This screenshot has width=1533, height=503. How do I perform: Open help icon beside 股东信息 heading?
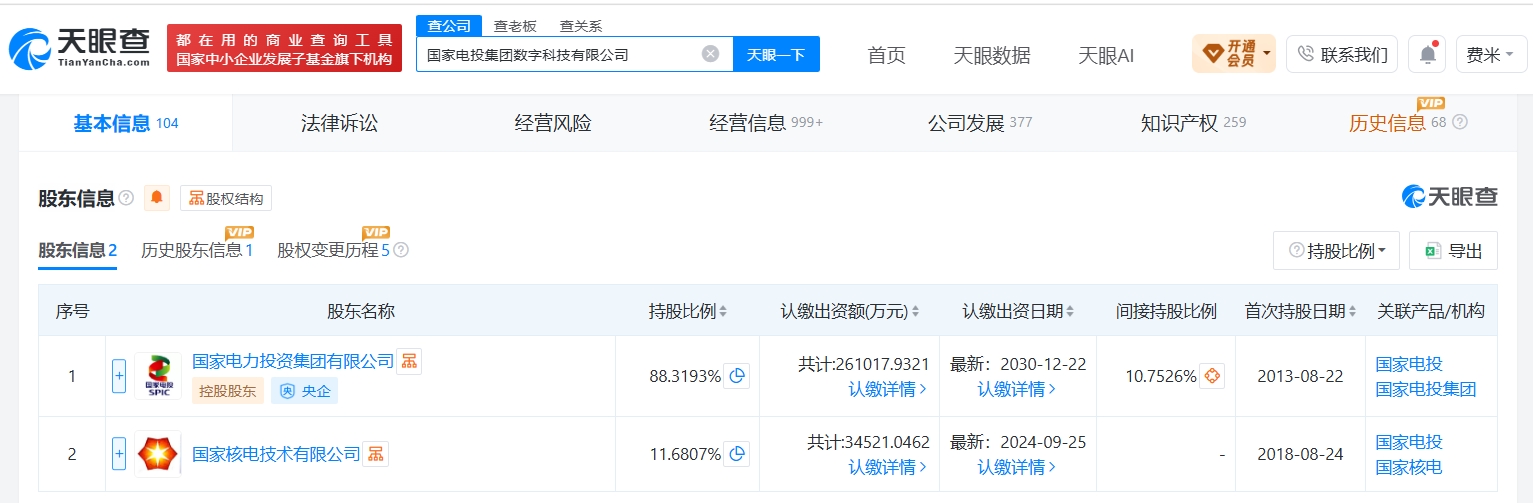click(126, 198)
